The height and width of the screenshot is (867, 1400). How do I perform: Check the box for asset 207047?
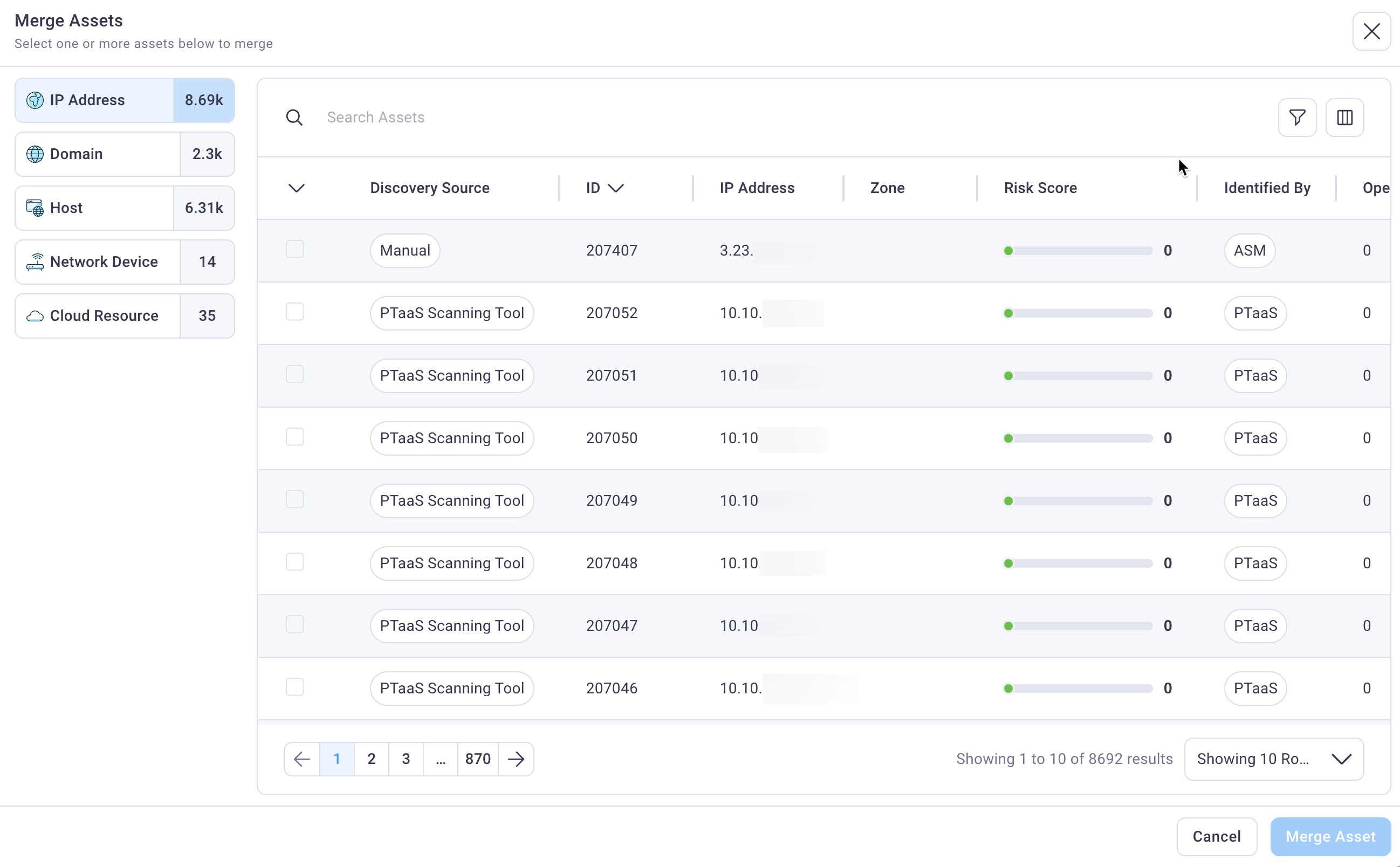[295, 624]
